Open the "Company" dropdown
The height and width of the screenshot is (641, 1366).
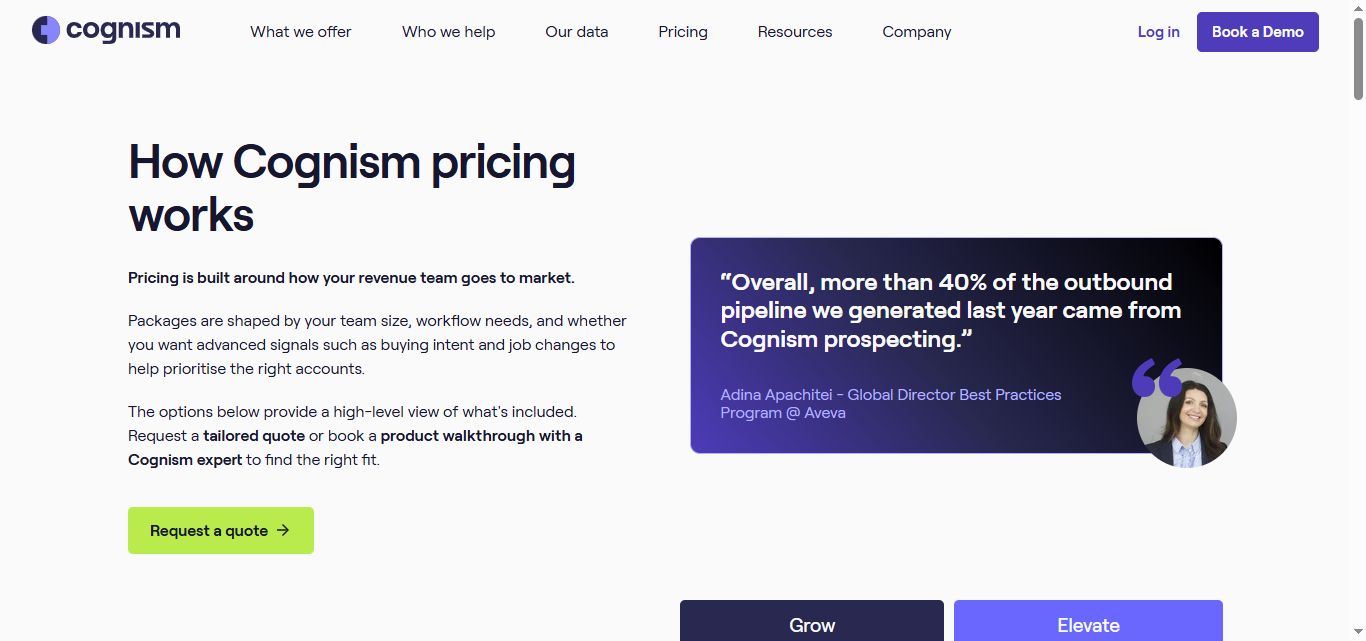(916, 31)
